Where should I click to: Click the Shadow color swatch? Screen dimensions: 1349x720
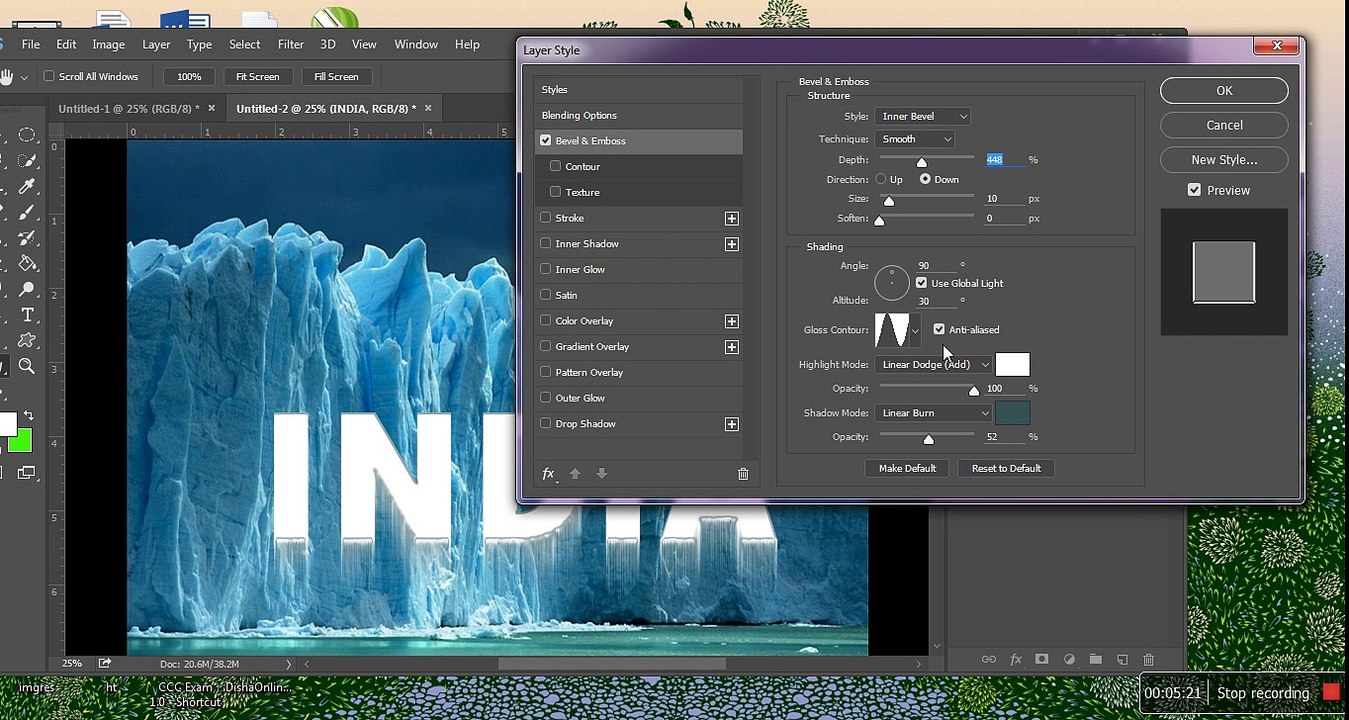(1012, 413)
